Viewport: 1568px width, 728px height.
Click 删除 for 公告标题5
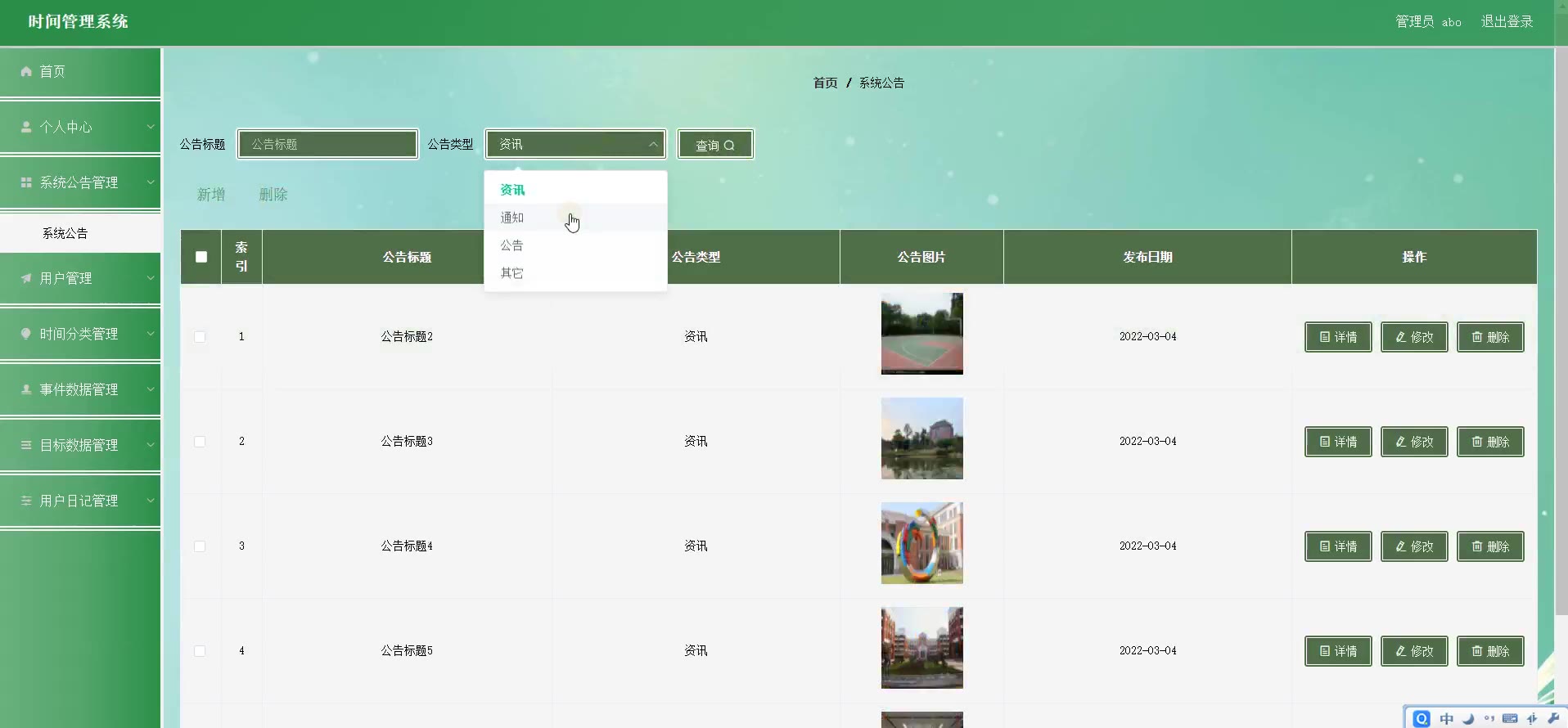point(1490,651)
